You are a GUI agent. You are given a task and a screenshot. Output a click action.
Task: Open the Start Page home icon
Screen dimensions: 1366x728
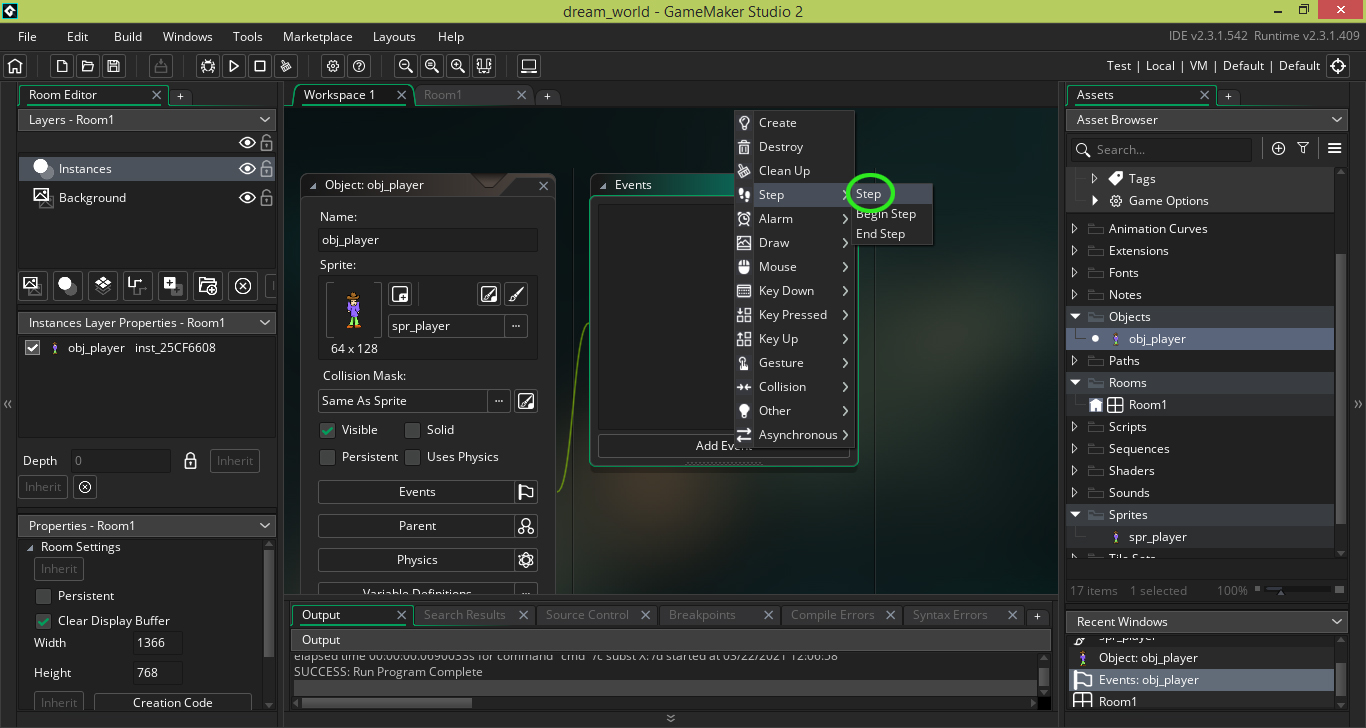[15, 66]
